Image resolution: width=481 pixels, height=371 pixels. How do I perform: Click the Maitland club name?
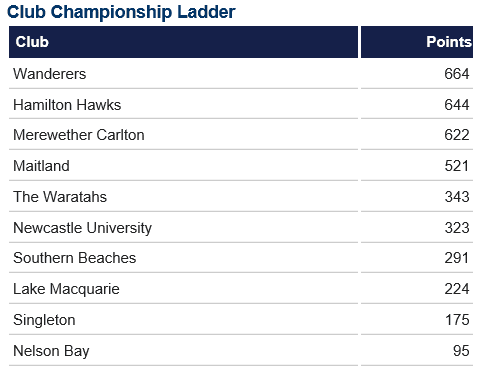click(41, 166)
